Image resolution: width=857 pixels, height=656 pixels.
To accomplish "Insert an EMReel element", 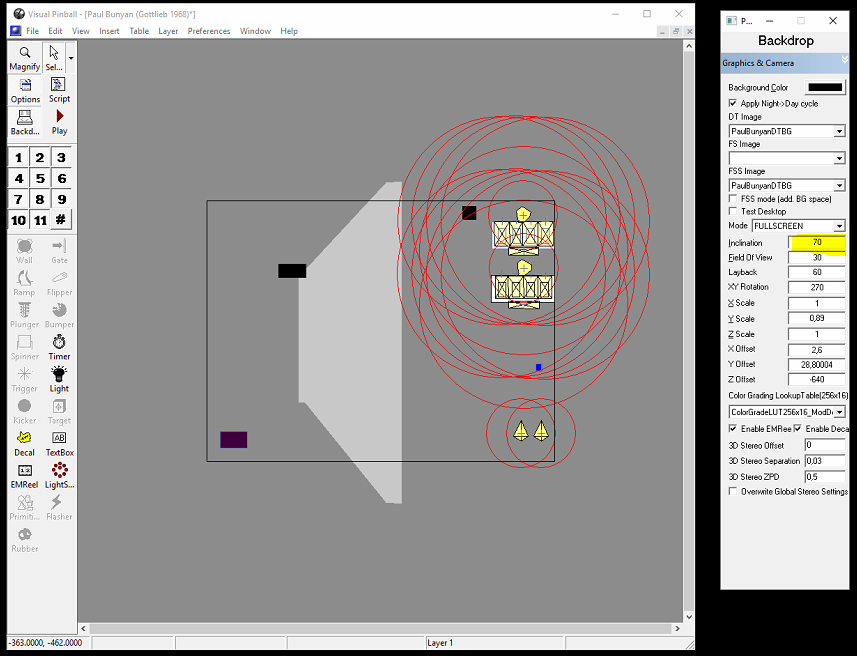I will point(25,476).
